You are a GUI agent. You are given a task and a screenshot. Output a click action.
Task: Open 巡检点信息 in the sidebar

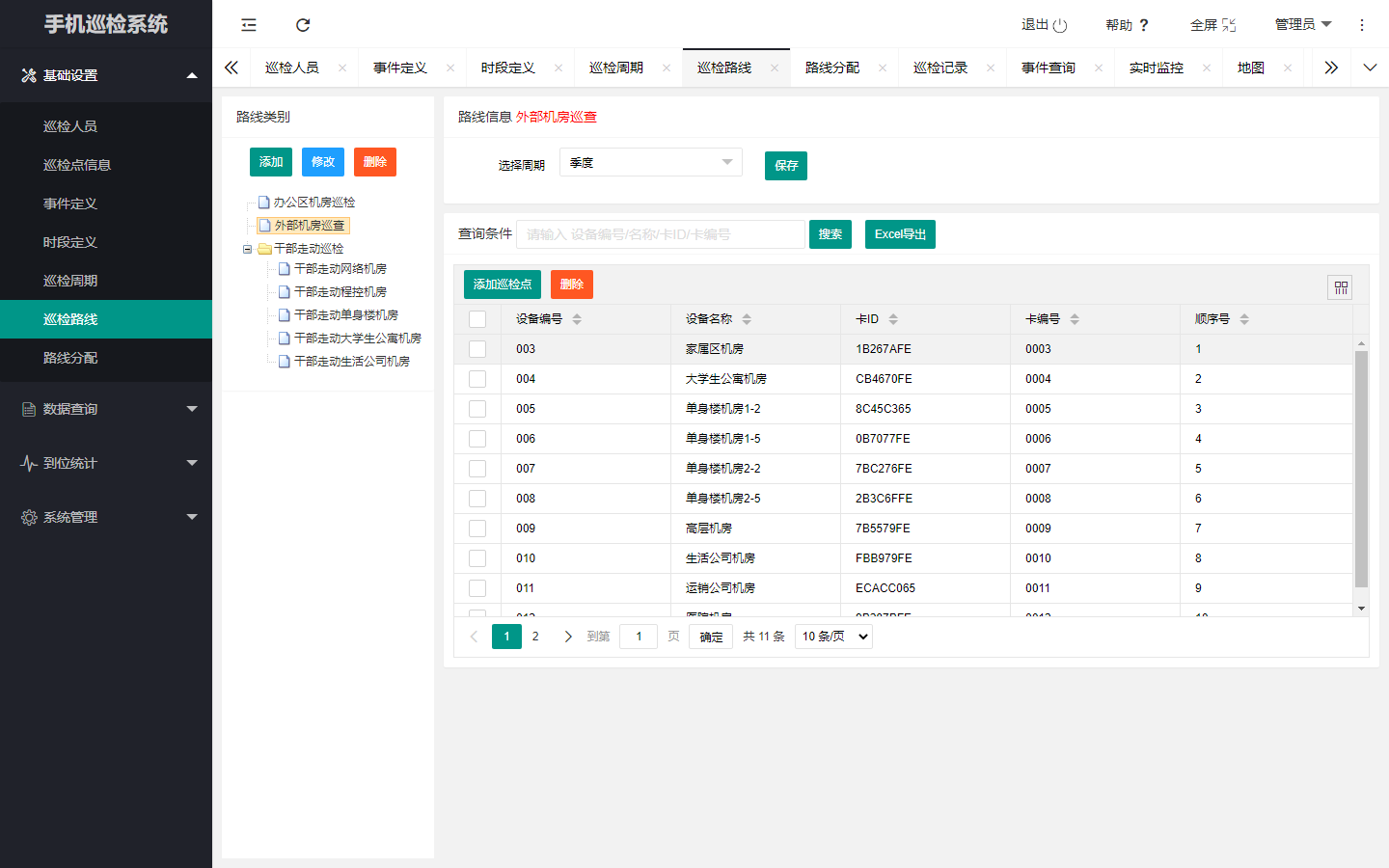77,165
